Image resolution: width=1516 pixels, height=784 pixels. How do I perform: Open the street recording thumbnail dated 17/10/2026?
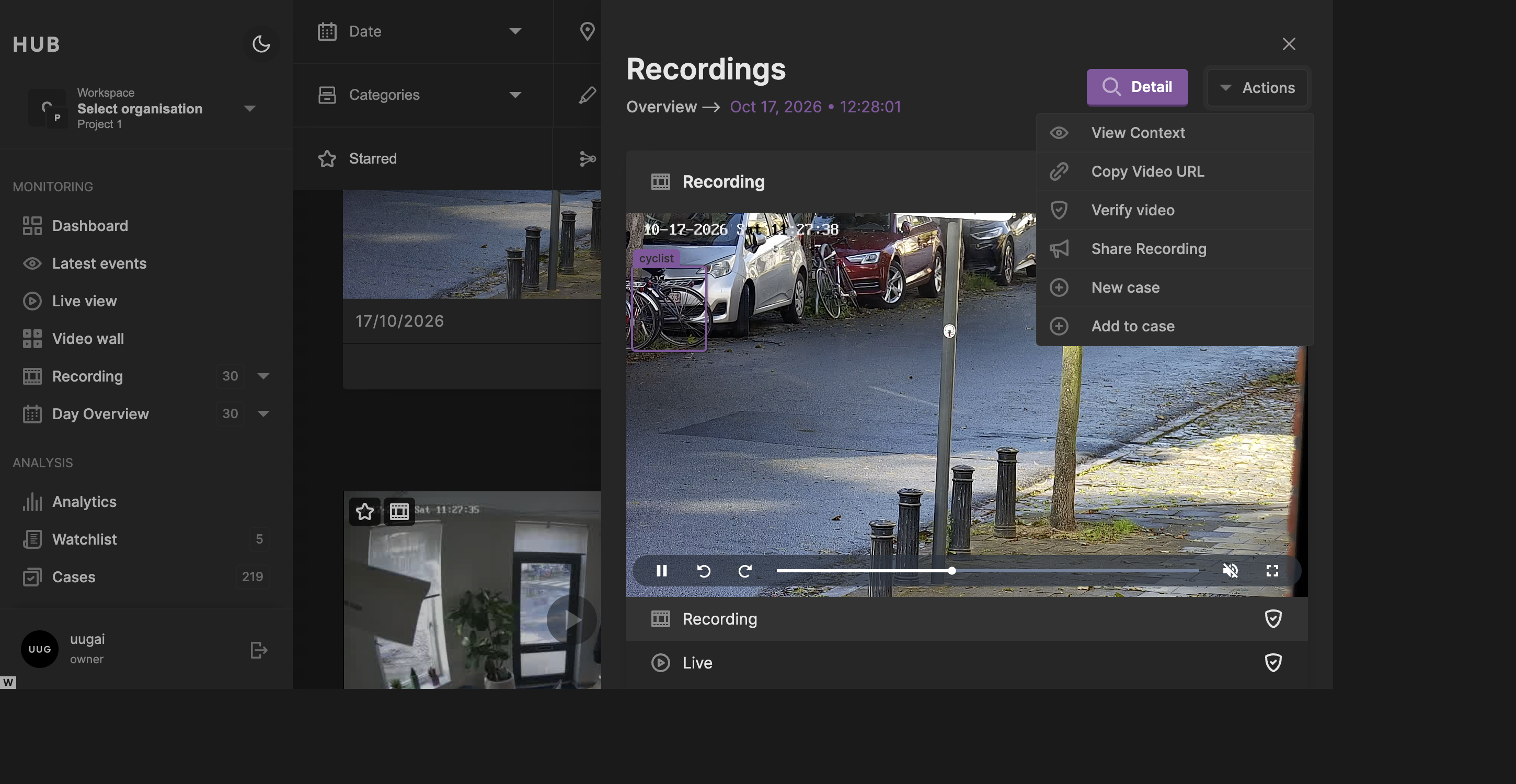point(472,244)
